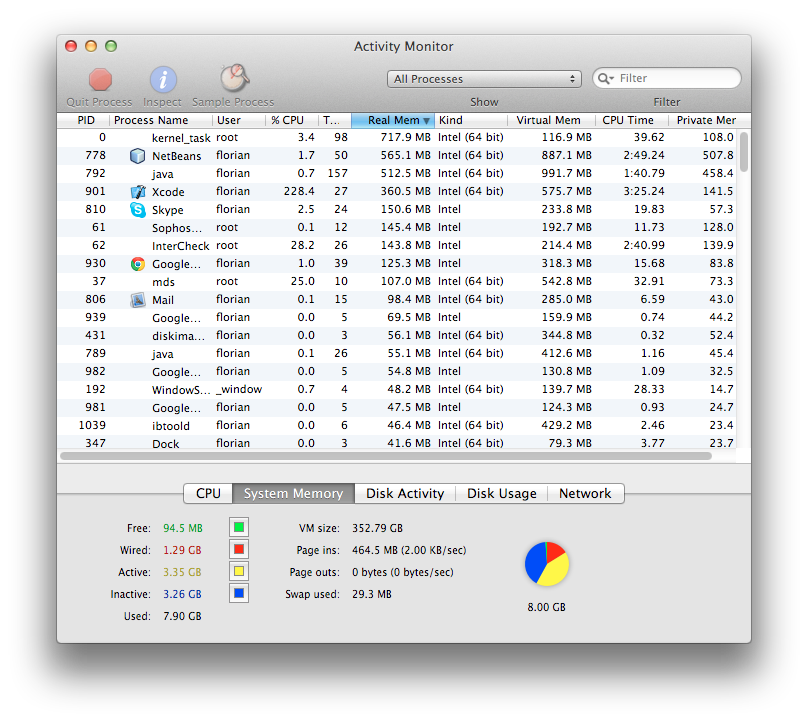Select the Skype process icon

(138, 210)
